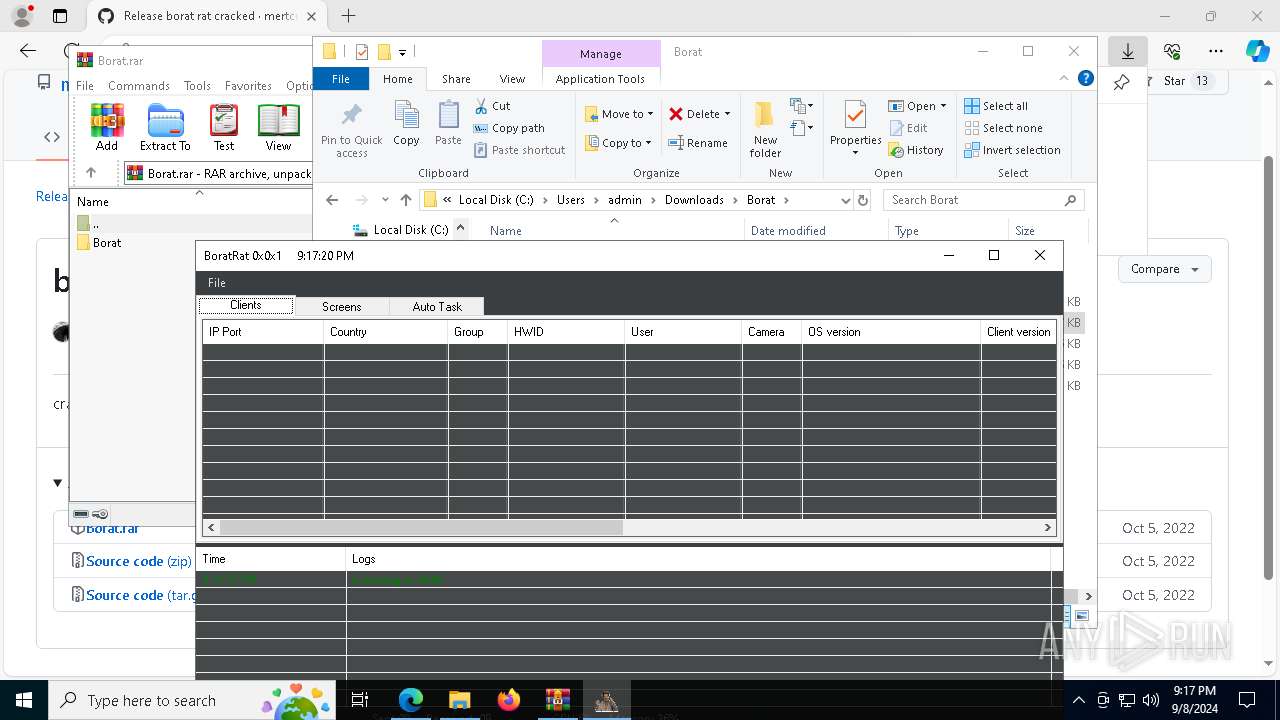
Task: Click Edit in Explorer Open group
Action: (908, 128)
